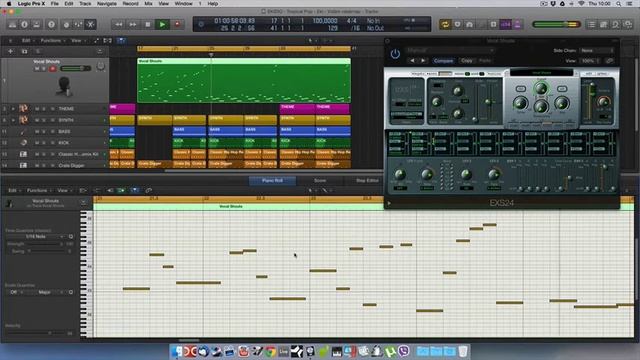Image resolution: width=640 pixels, height=360 pixels.
Task: Switch to the Piano Roll tab
Action: pos(272,180)
